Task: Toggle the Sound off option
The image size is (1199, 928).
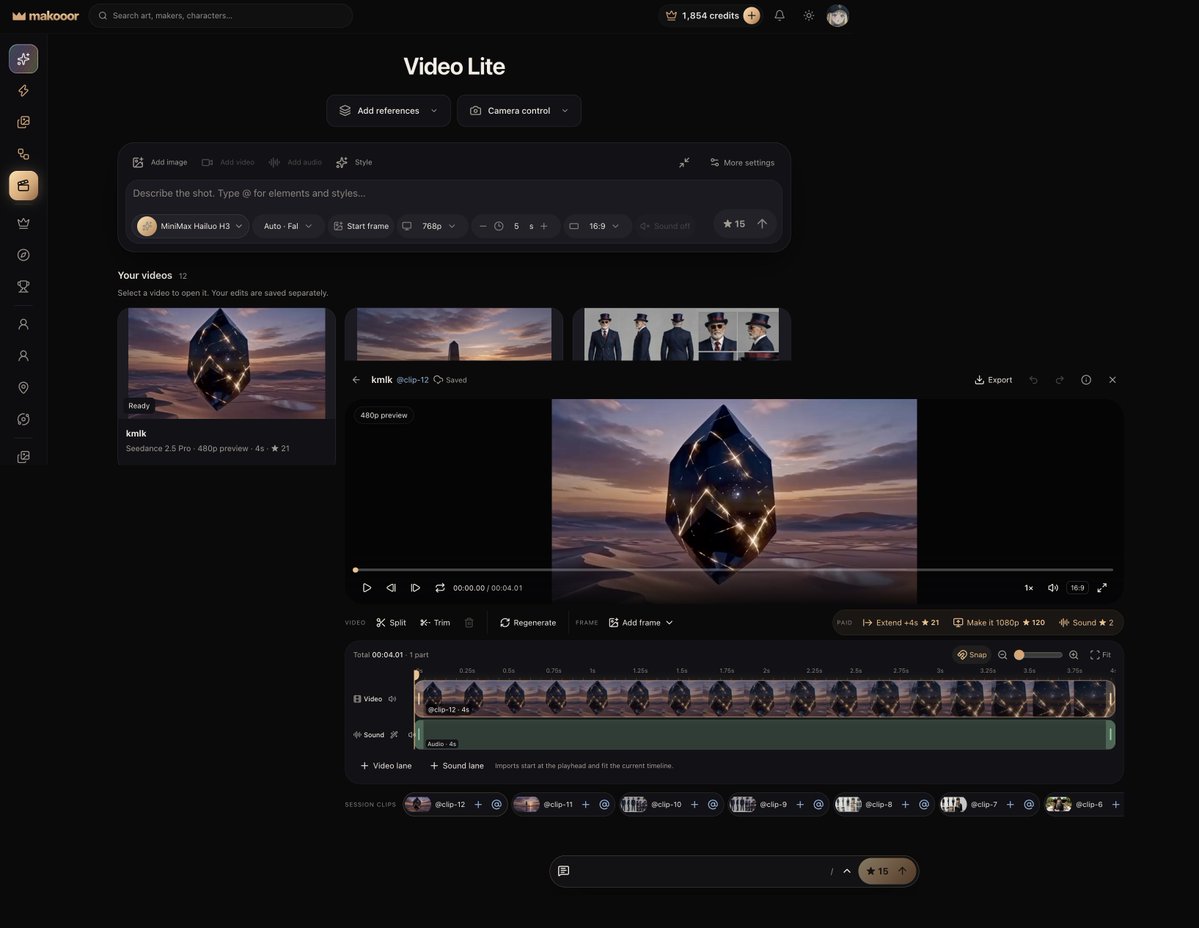Action: click(x=665, y=226)
